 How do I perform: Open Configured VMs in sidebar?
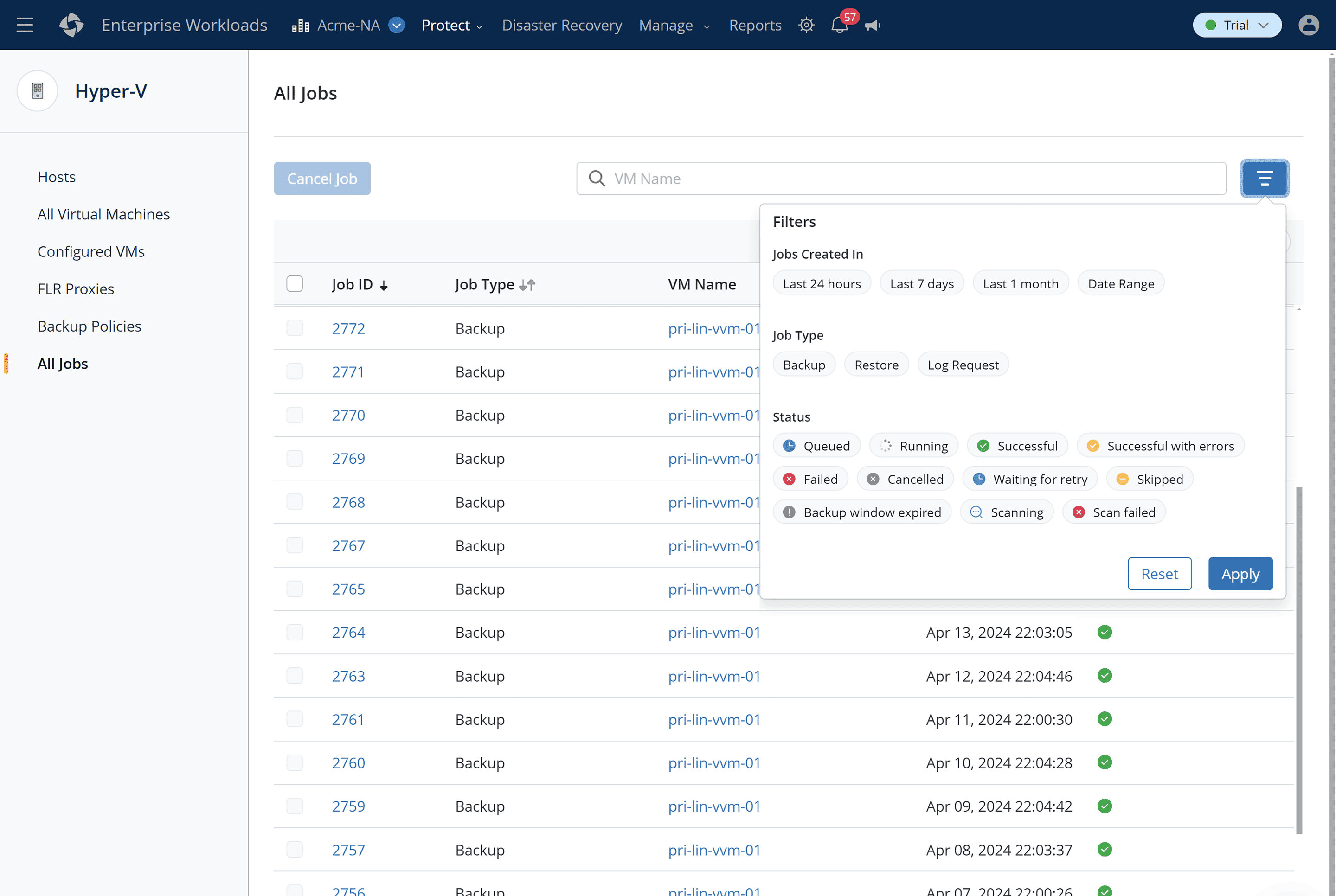click(91, 251)
